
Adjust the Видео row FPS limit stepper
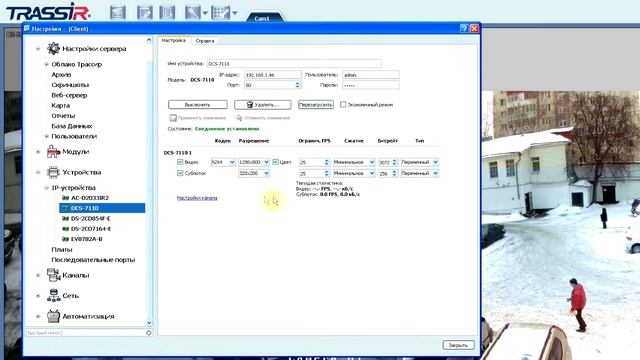click(327, 162)
